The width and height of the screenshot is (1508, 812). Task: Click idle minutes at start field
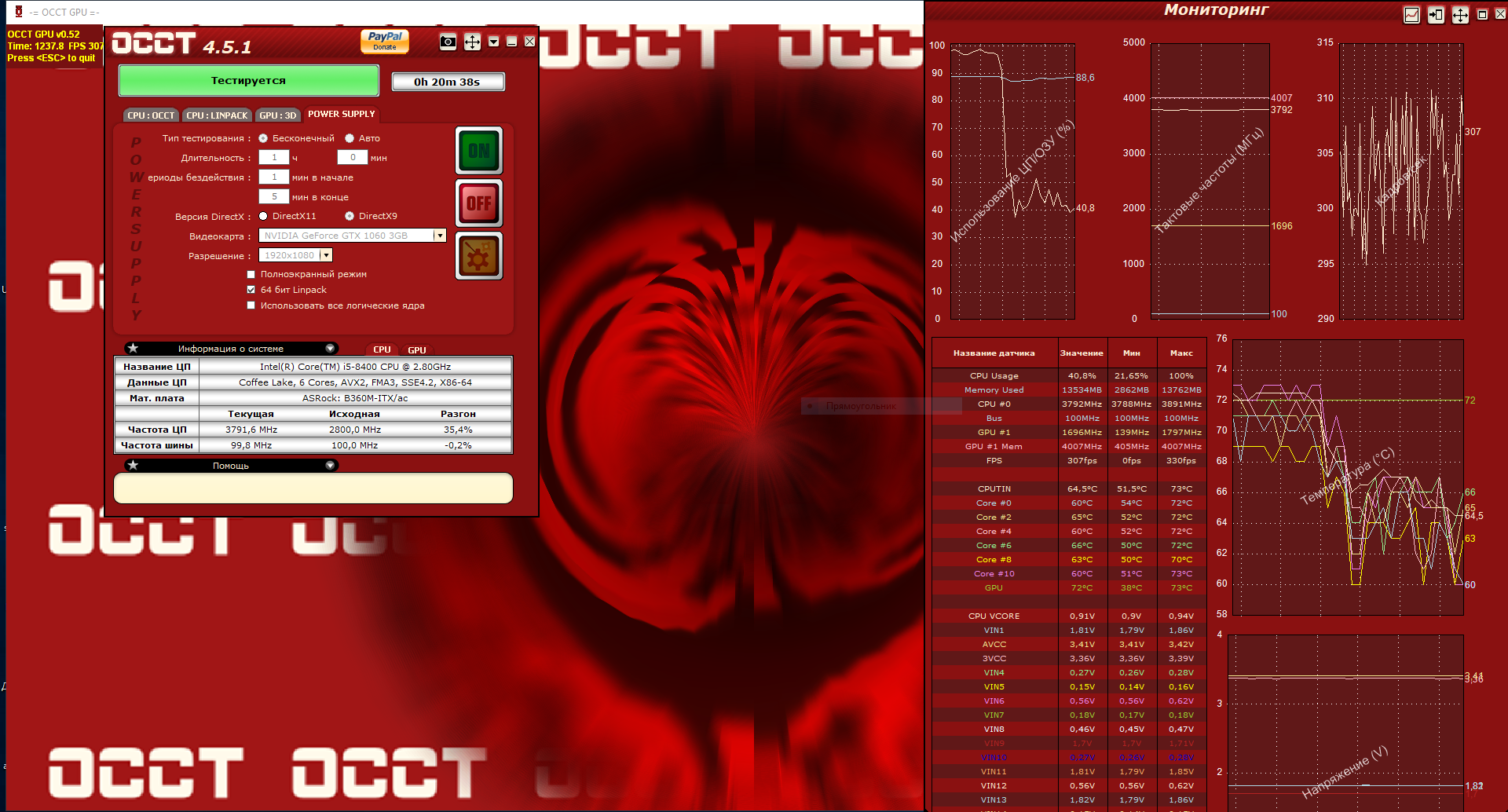click(x=274, y=177)
